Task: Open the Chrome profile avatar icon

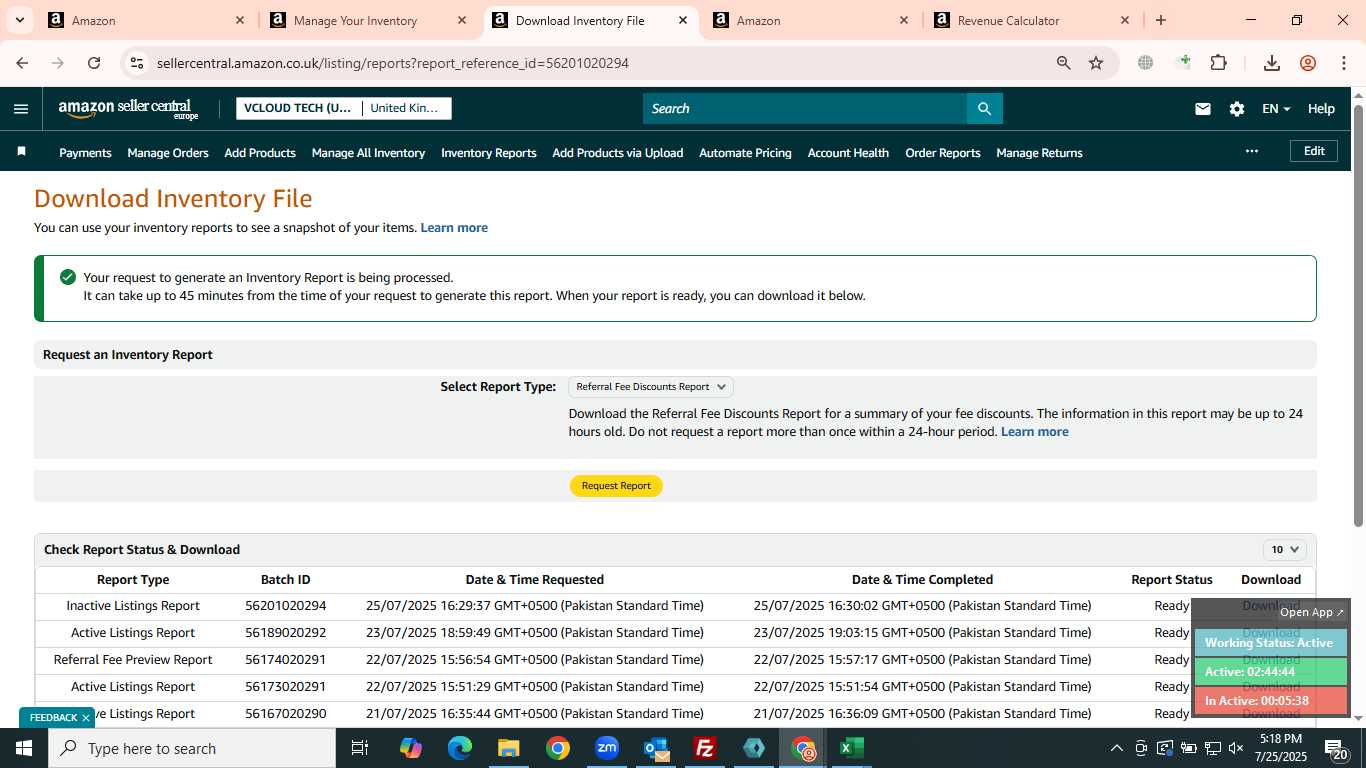Action: coord(1308,63)
